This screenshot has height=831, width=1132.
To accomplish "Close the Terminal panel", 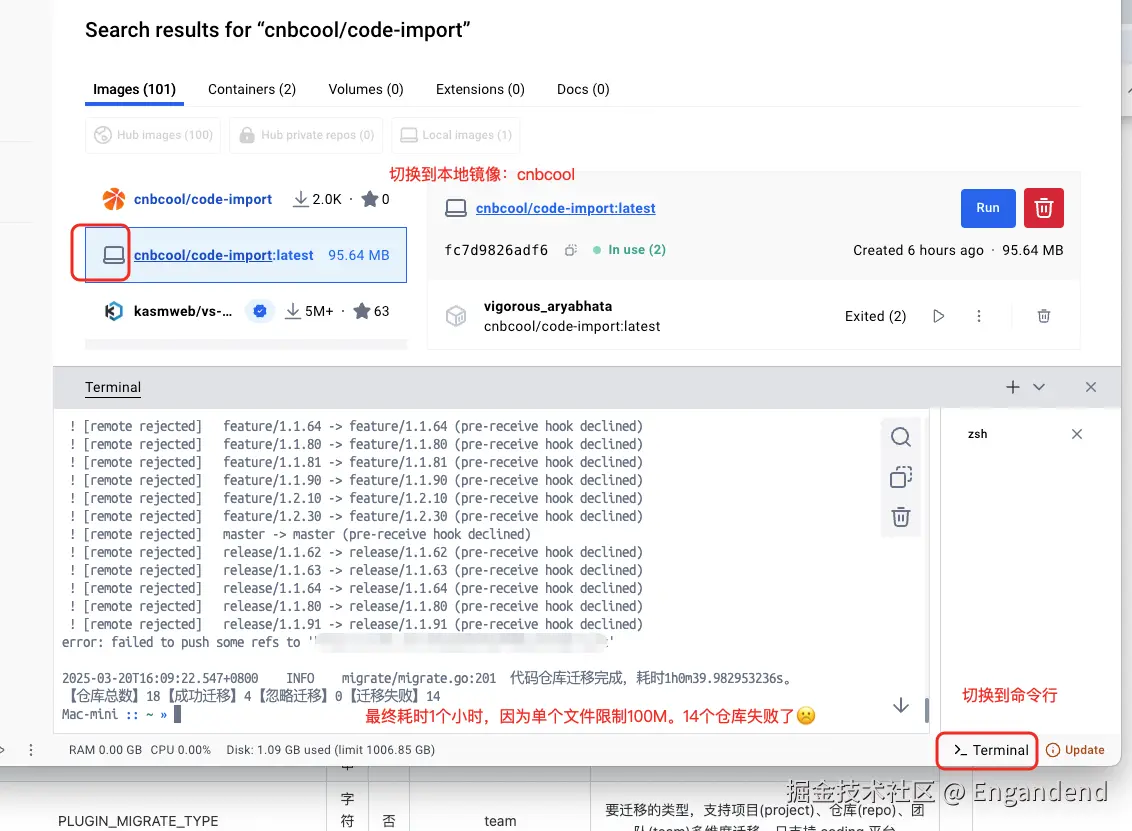I will click(x=1091, y=387).
